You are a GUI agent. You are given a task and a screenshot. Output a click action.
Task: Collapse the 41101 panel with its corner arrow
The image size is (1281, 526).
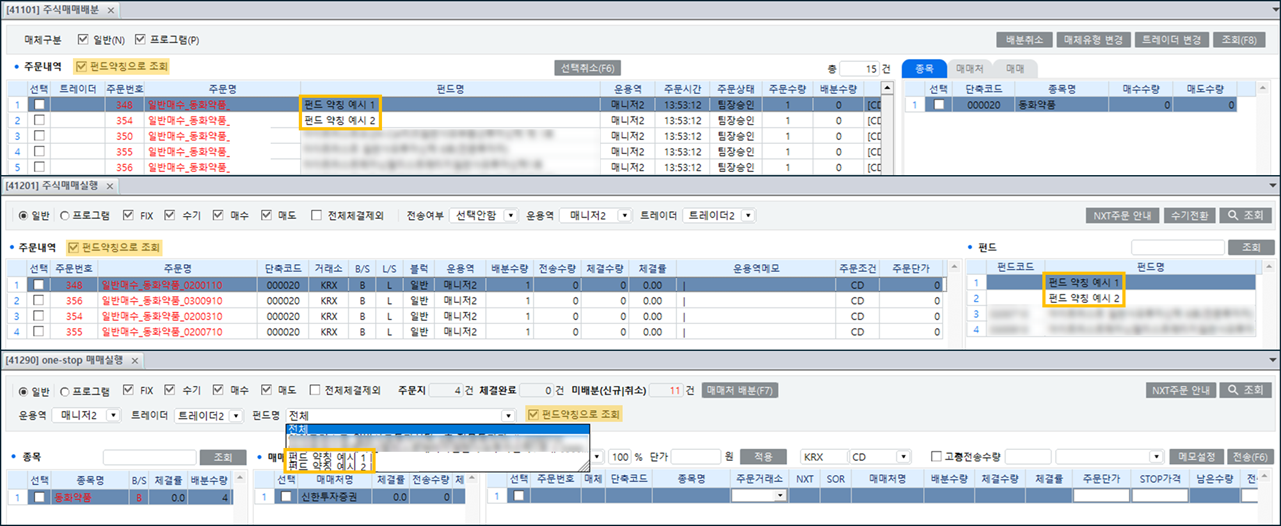1273,10
